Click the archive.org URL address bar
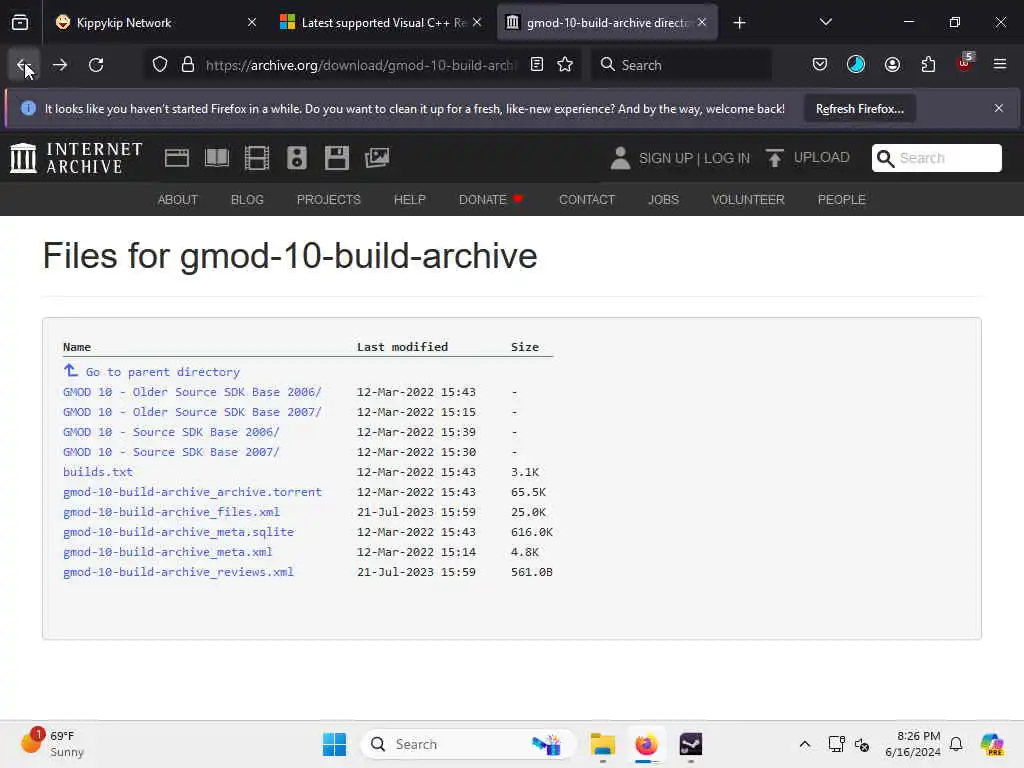 click(360, 65)
